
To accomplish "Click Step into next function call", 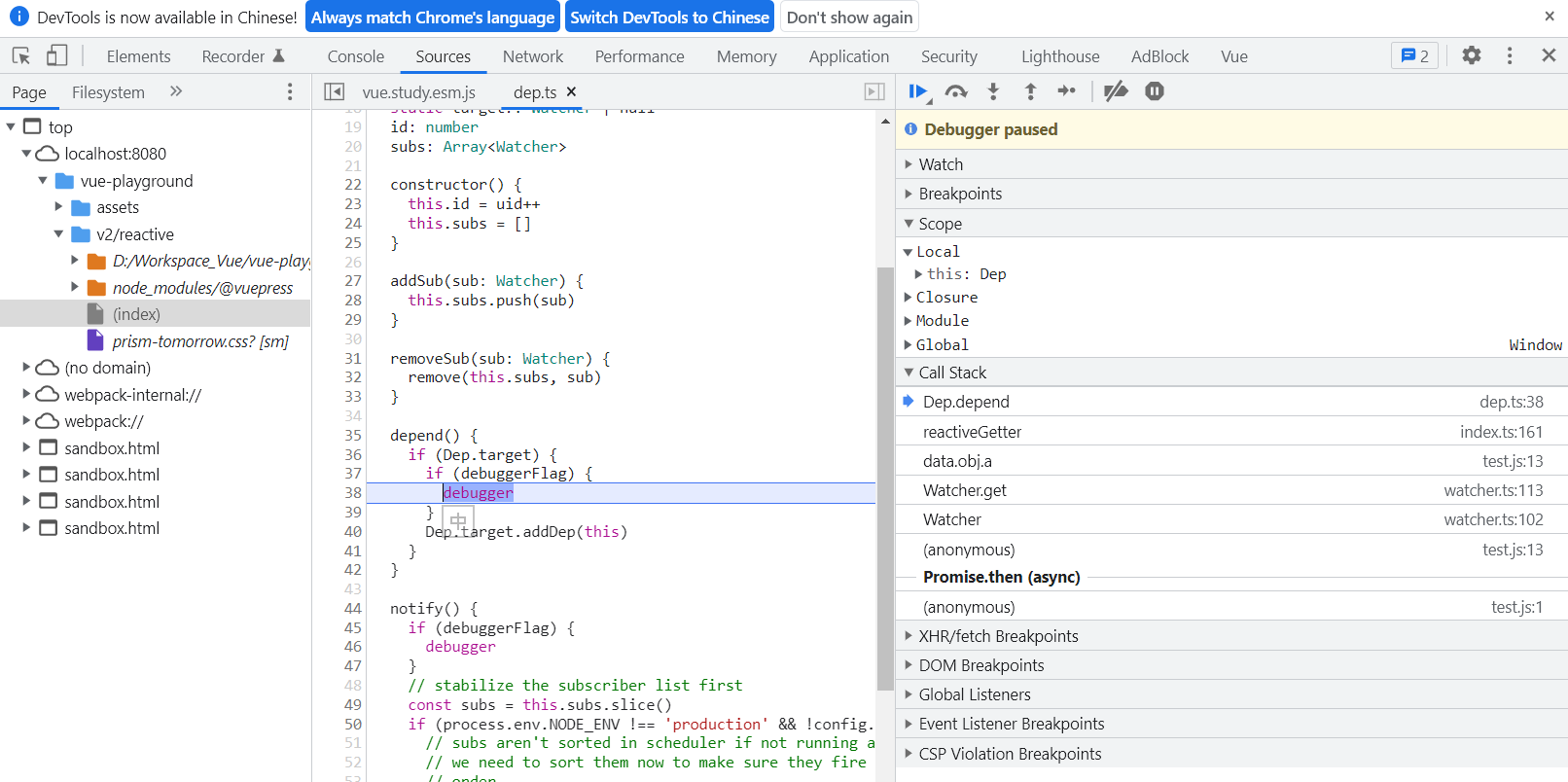I will click(993, 91).
